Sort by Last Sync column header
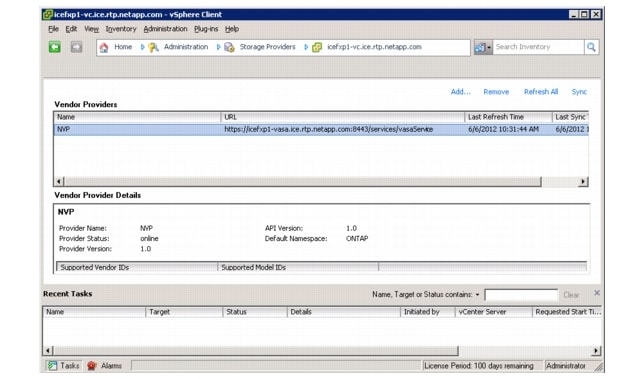 (x=570, y=117)
